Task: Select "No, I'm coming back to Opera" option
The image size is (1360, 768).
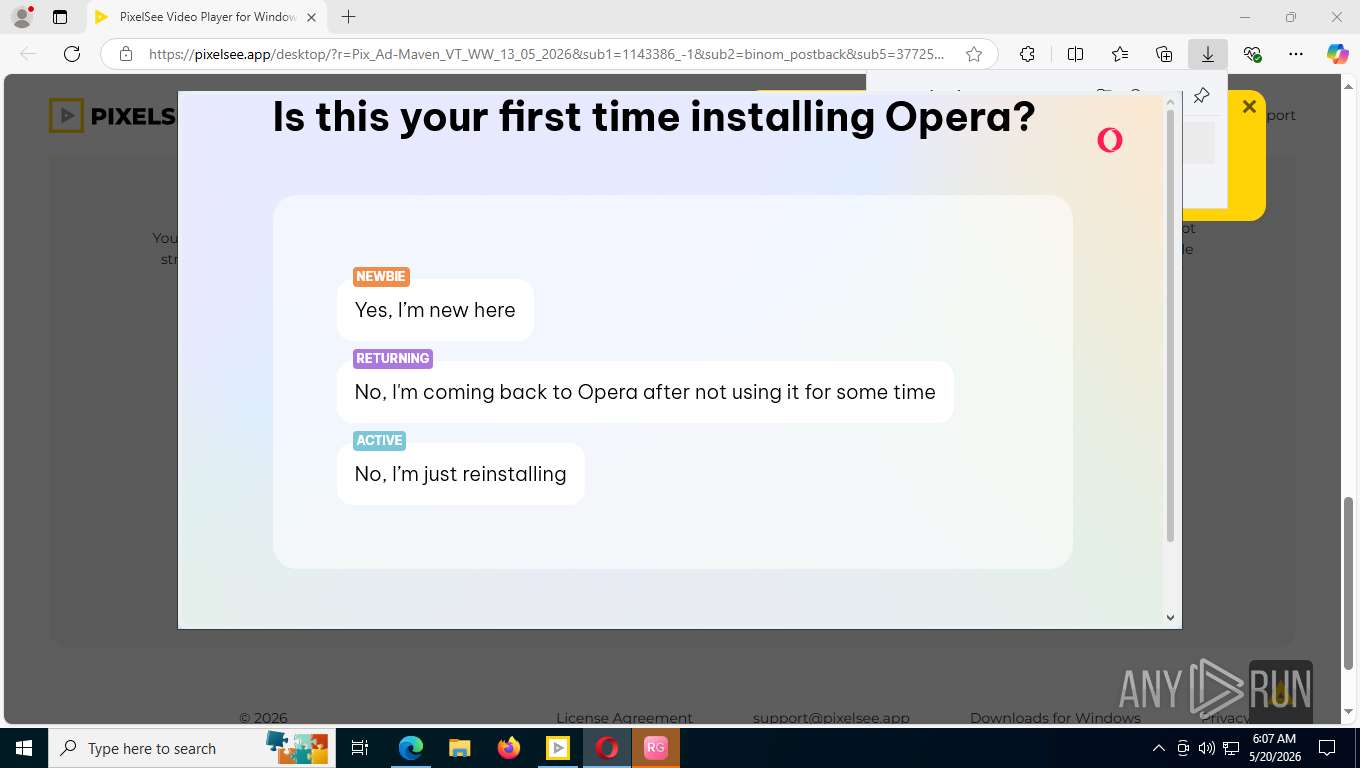Action: point(645,392)
